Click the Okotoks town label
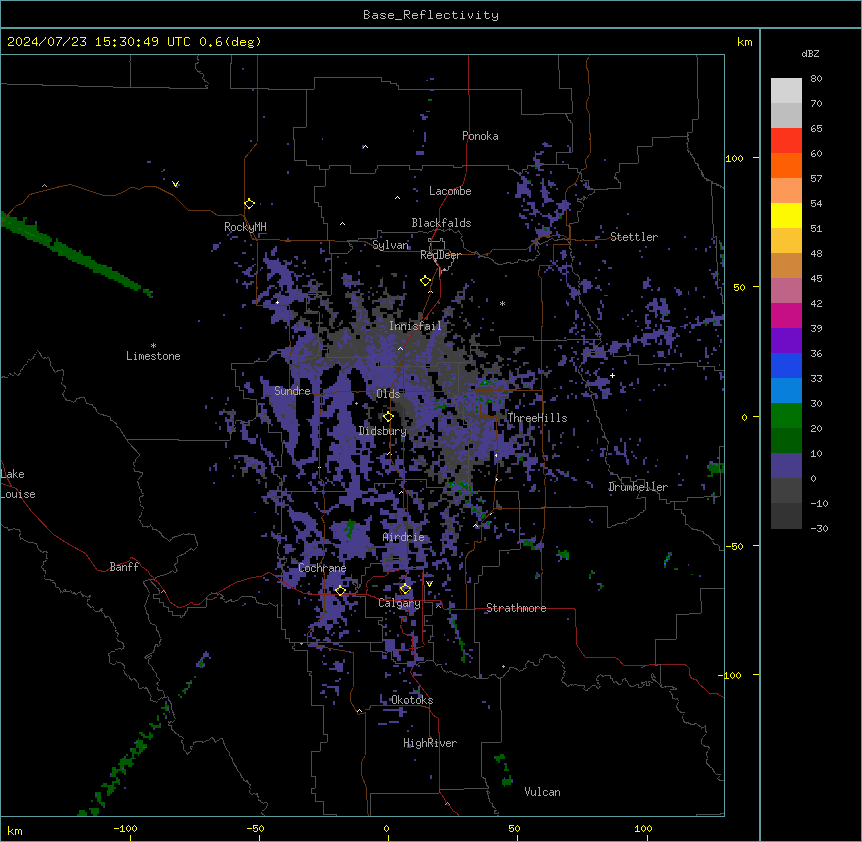This screenshot has width=862, height=842. (x=412, y=700)
